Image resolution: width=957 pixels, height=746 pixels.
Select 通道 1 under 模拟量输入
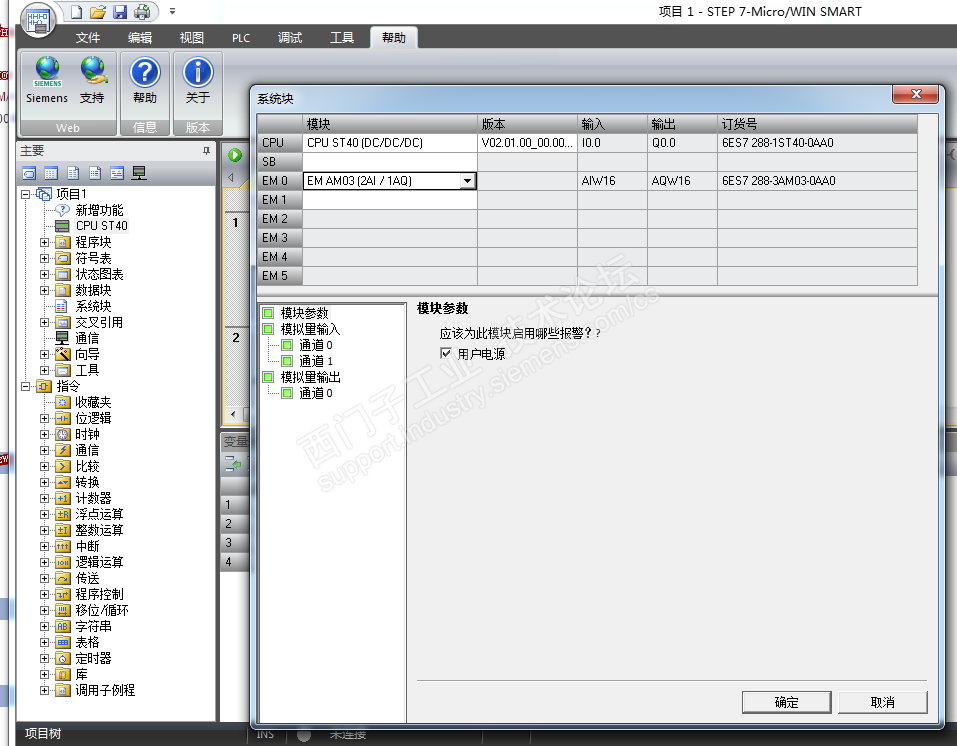click(316, 361)
